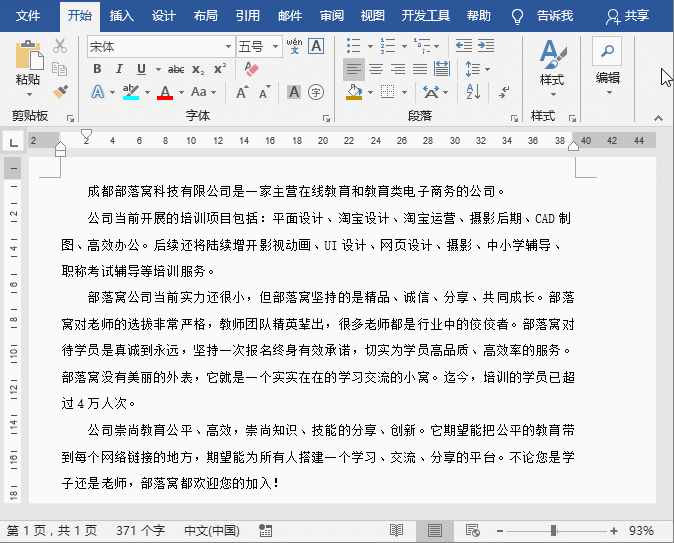This screenshot has width=674, height=543.
Task: Click the Clear Formatting eraser icon
Action: point(251,69)
